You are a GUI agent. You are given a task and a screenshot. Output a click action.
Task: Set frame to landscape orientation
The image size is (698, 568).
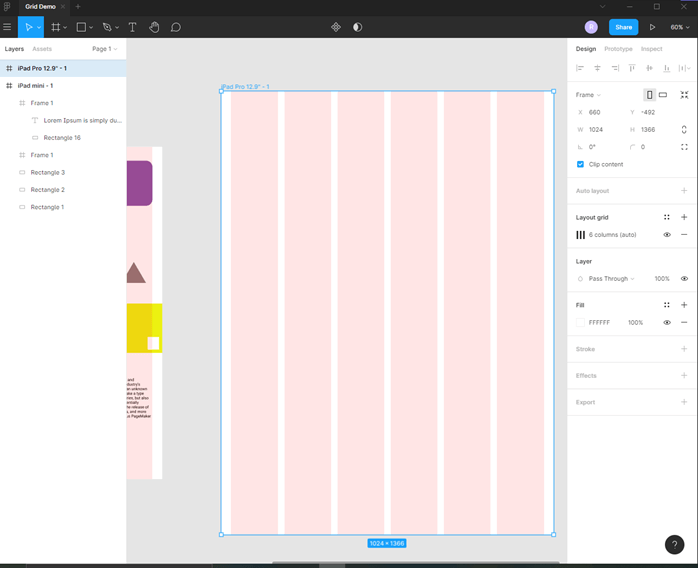(x=663, y=95)
